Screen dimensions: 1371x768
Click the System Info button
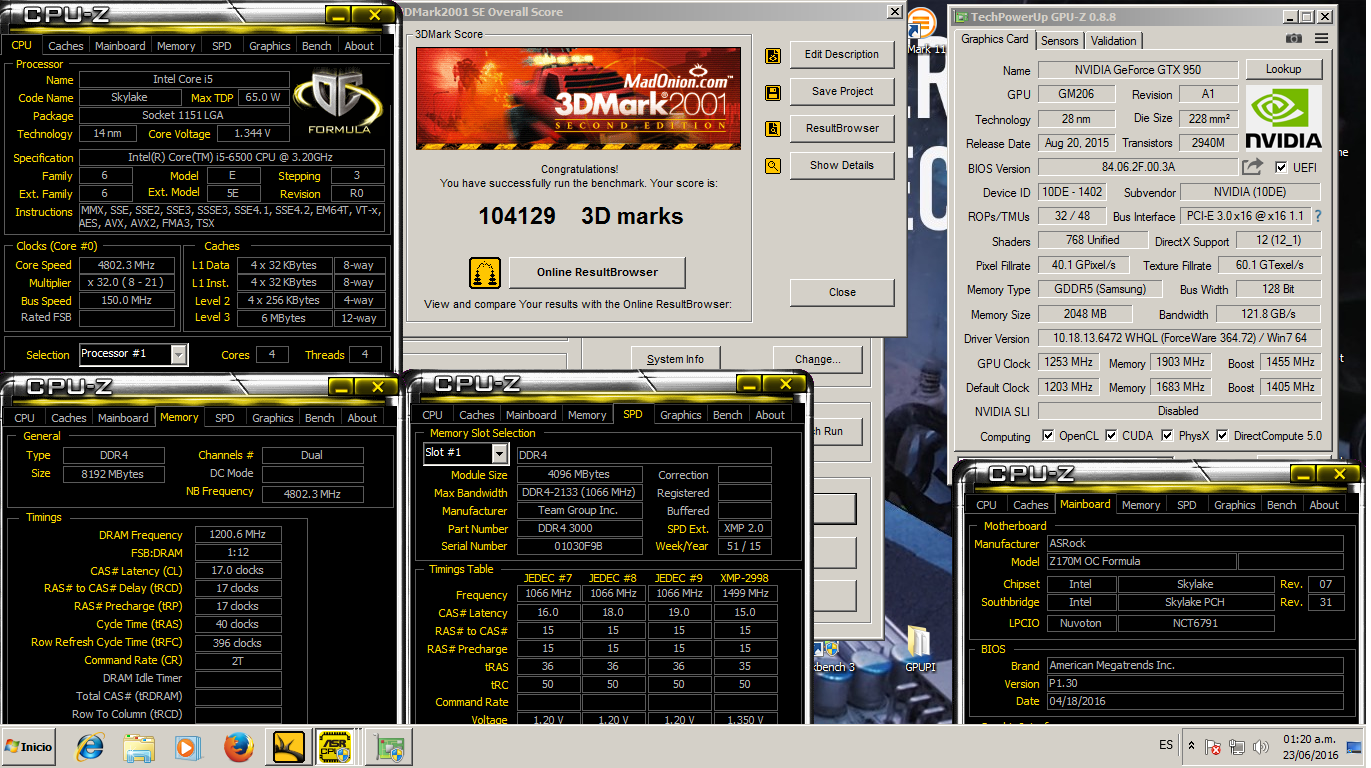[x=675, y=359]
